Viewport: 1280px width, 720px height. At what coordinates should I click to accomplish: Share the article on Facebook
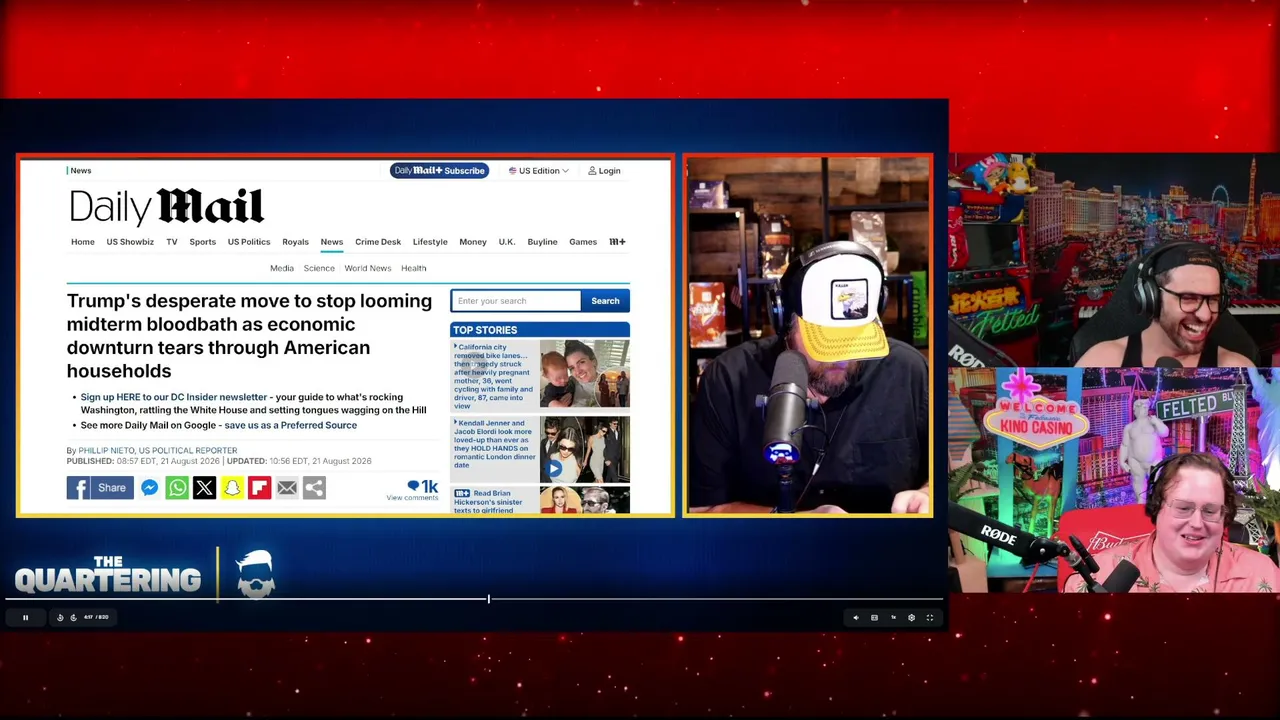pyautogui.click(x=100, y=488)
